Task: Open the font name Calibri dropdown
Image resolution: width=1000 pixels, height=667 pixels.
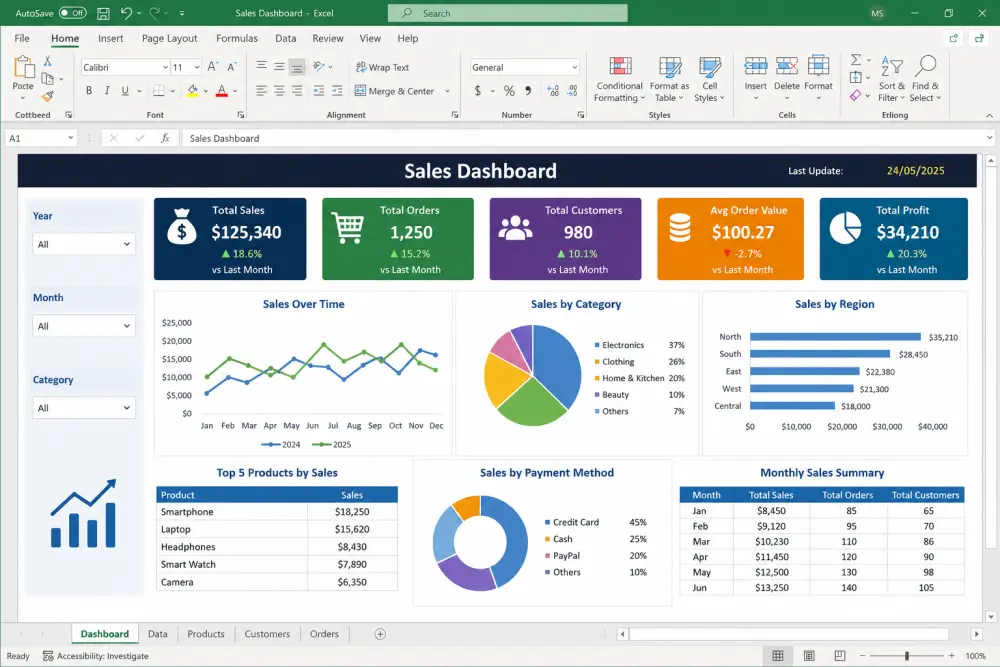Action: tap(165, 67)
